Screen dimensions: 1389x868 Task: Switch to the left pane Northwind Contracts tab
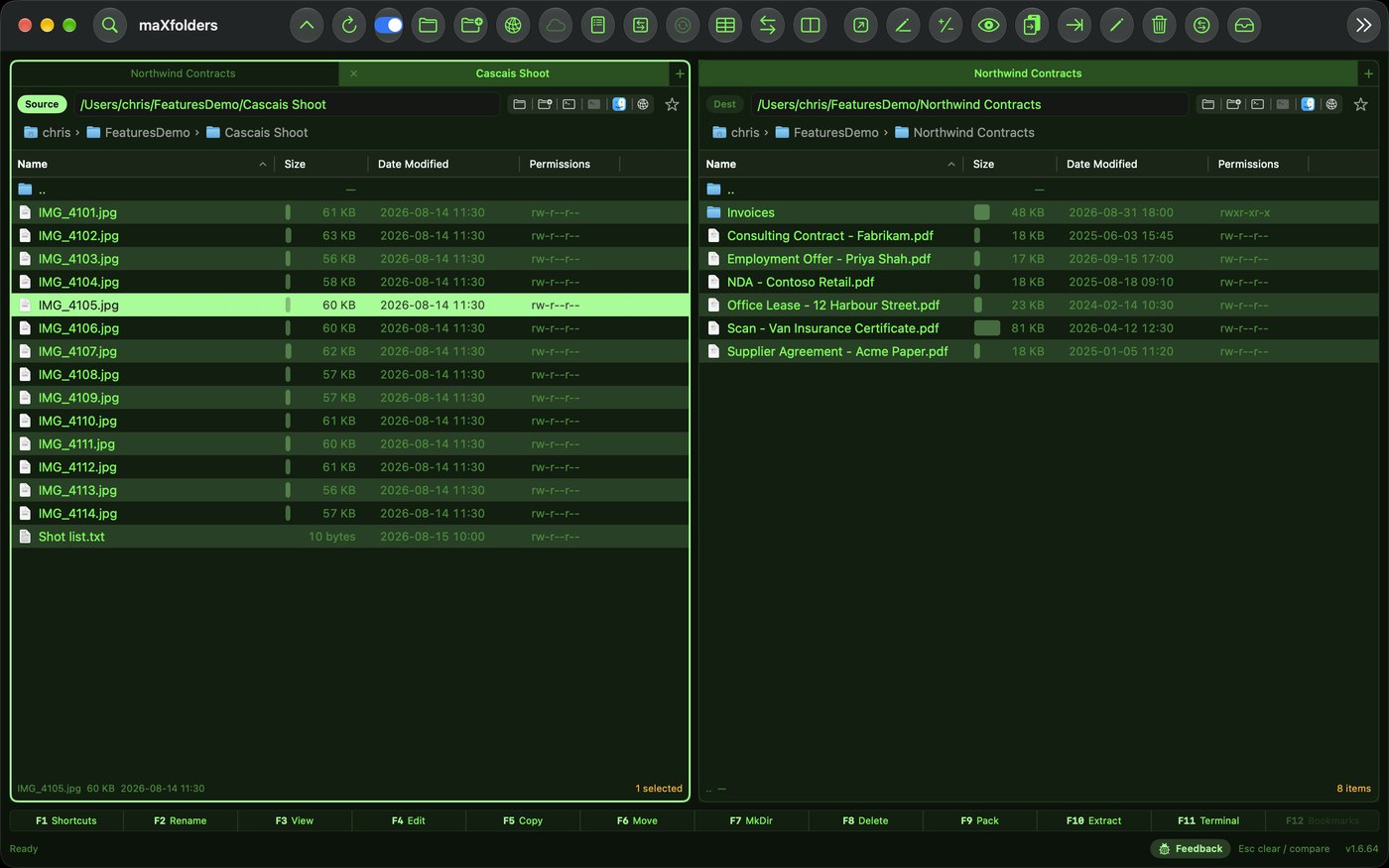tap(184, 73)
